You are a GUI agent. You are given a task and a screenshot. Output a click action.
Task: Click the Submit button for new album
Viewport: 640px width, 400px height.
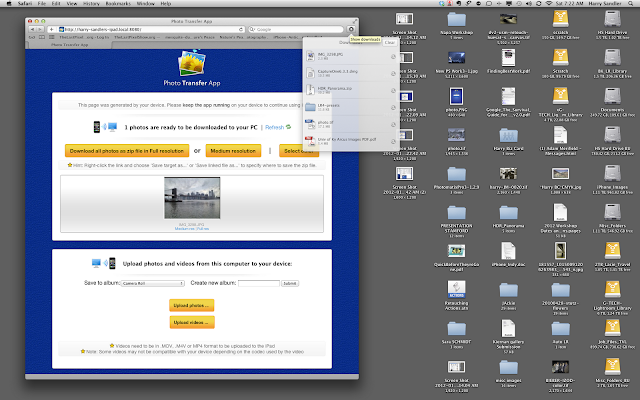coord(290,283)
